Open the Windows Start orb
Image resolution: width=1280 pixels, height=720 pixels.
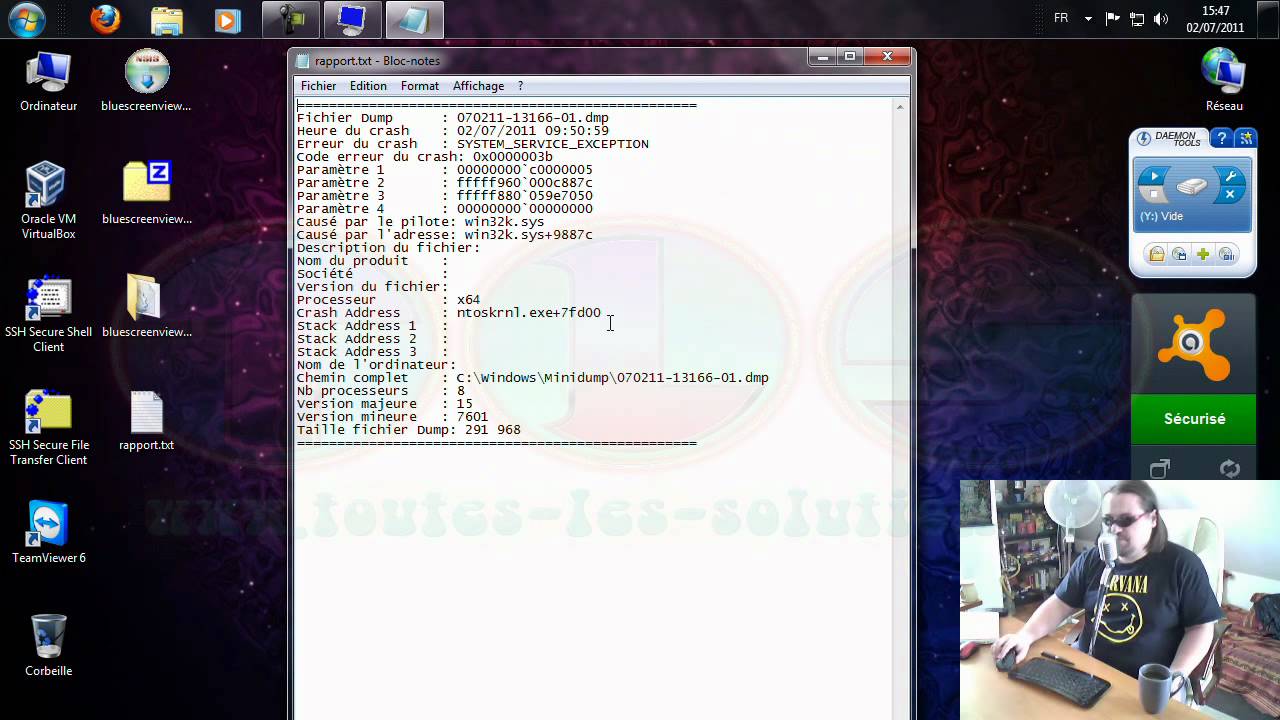coord(27,19)
